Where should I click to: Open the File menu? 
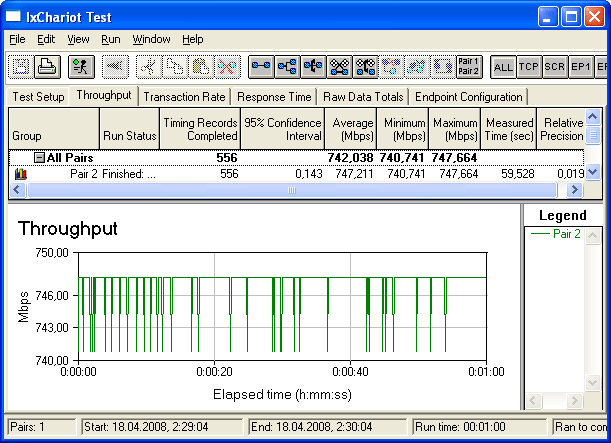17,39
